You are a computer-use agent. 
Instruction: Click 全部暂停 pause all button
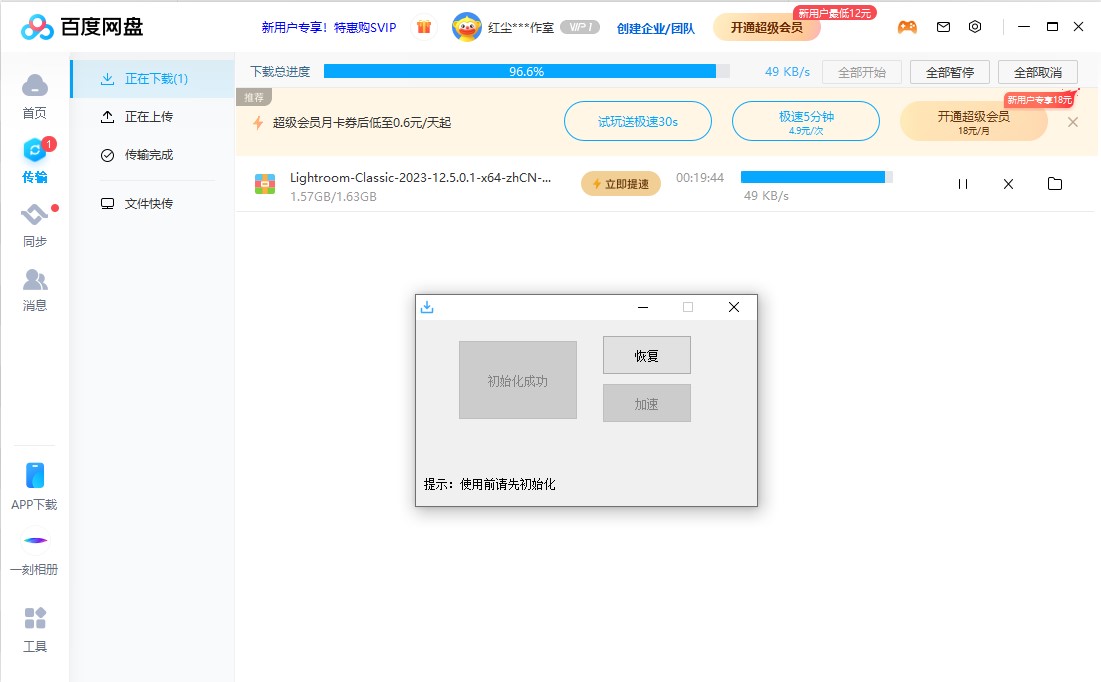point(949,72)
